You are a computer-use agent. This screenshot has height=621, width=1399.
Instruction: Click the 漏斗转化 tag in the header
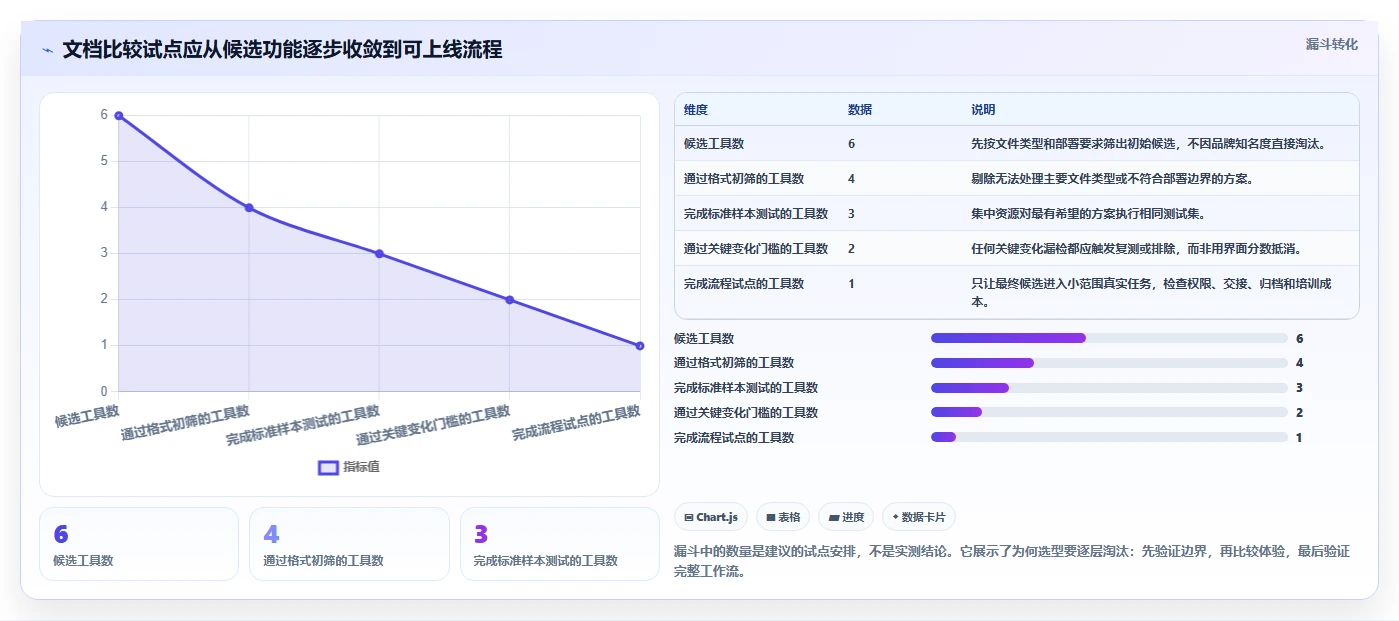tap(1331, 44)
